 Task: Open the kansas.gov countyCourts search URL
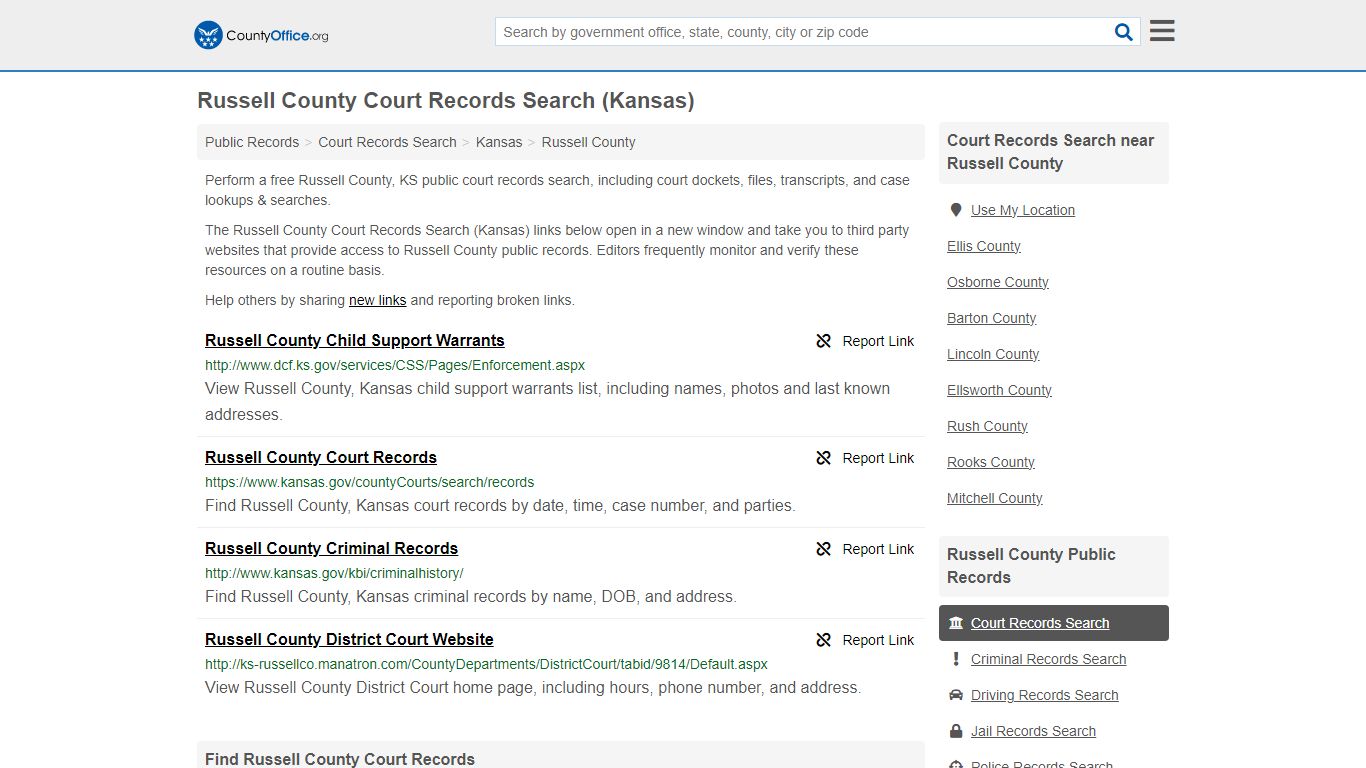tap(370, 482)
